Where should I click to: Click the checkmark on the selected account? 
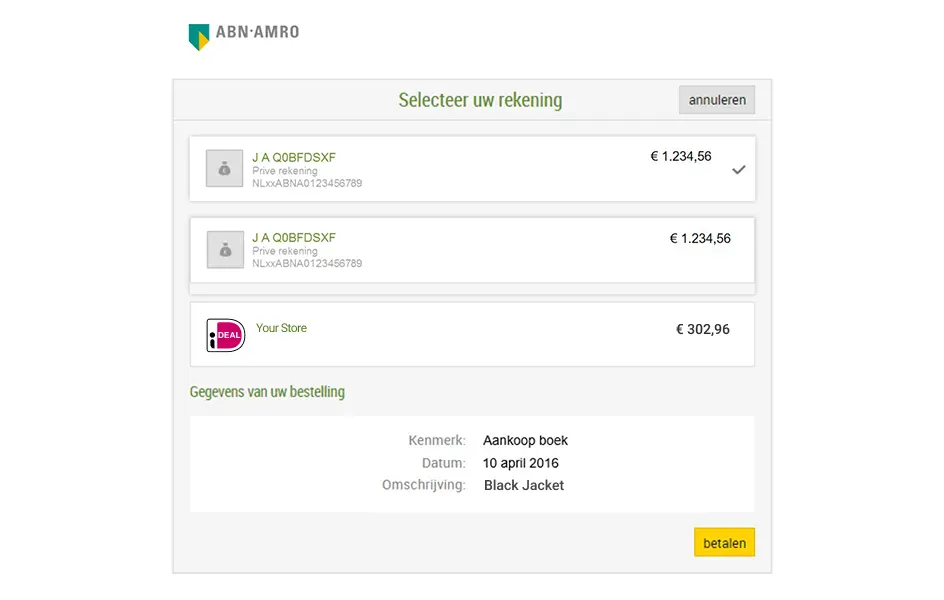739,169
